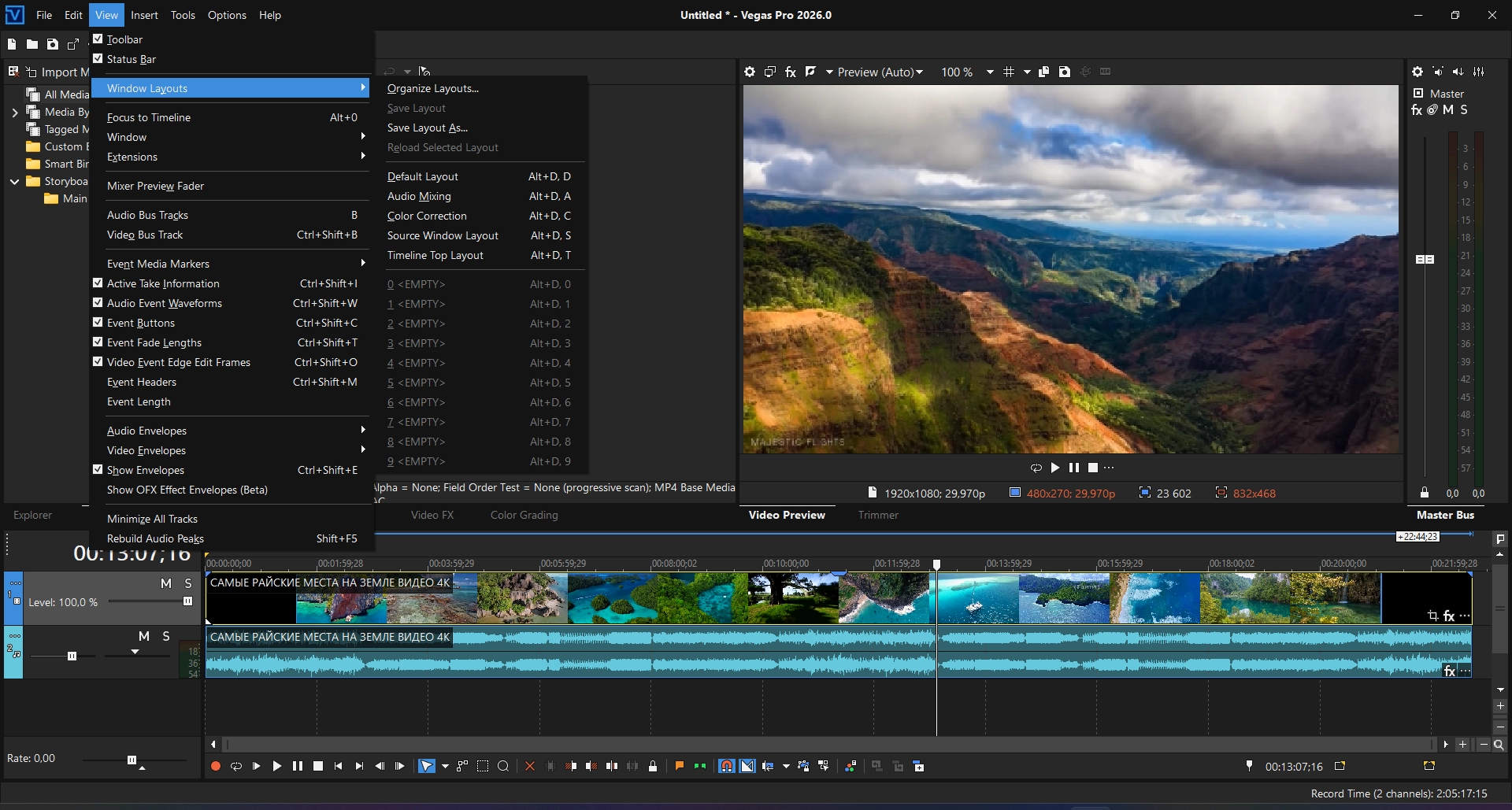Open Master Bus settings gear icon
Screen dimensions: 1512x810
coord(1417,72)
